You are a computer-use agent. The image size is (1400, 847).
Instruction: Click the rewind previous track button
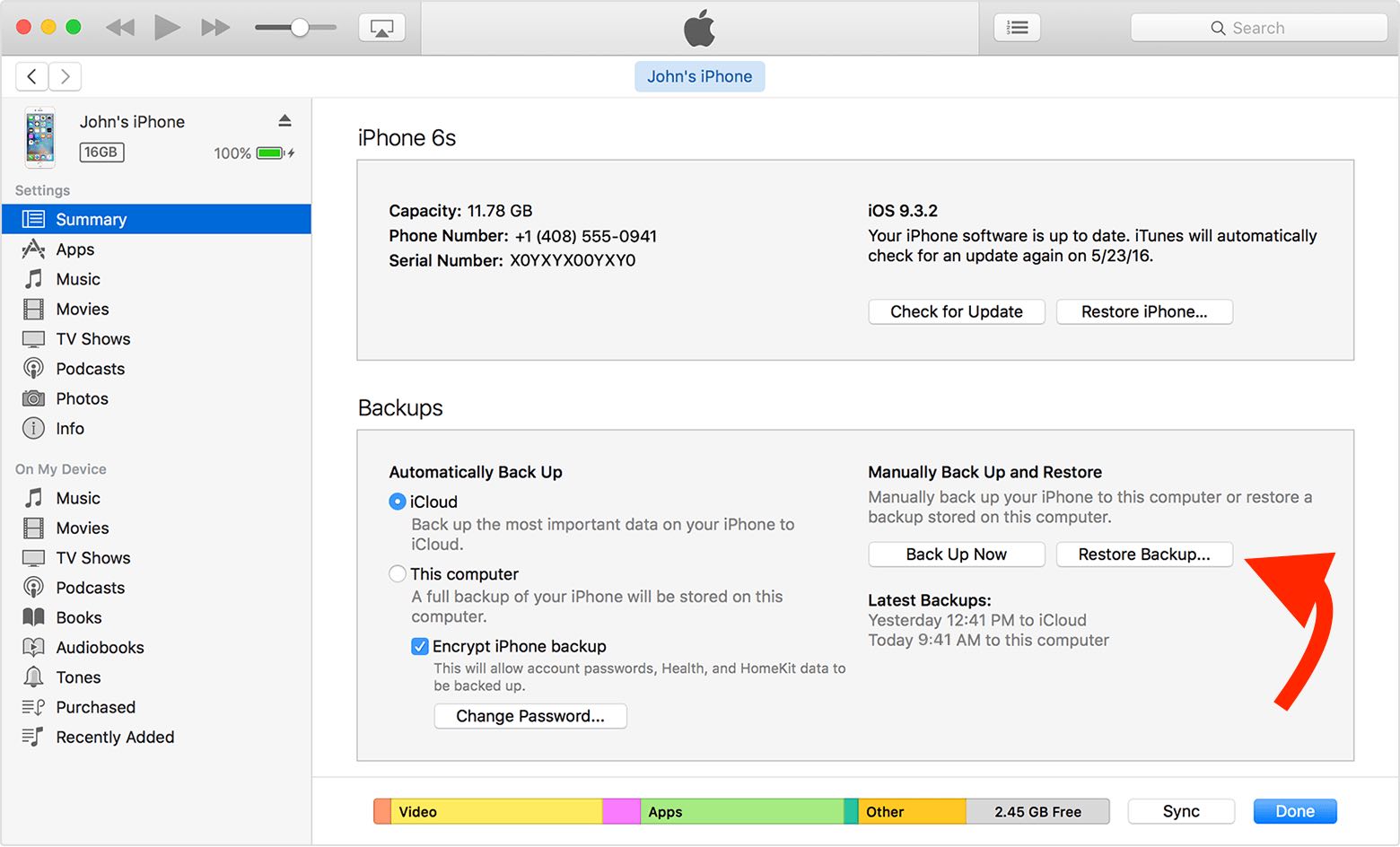pos(120,28)
